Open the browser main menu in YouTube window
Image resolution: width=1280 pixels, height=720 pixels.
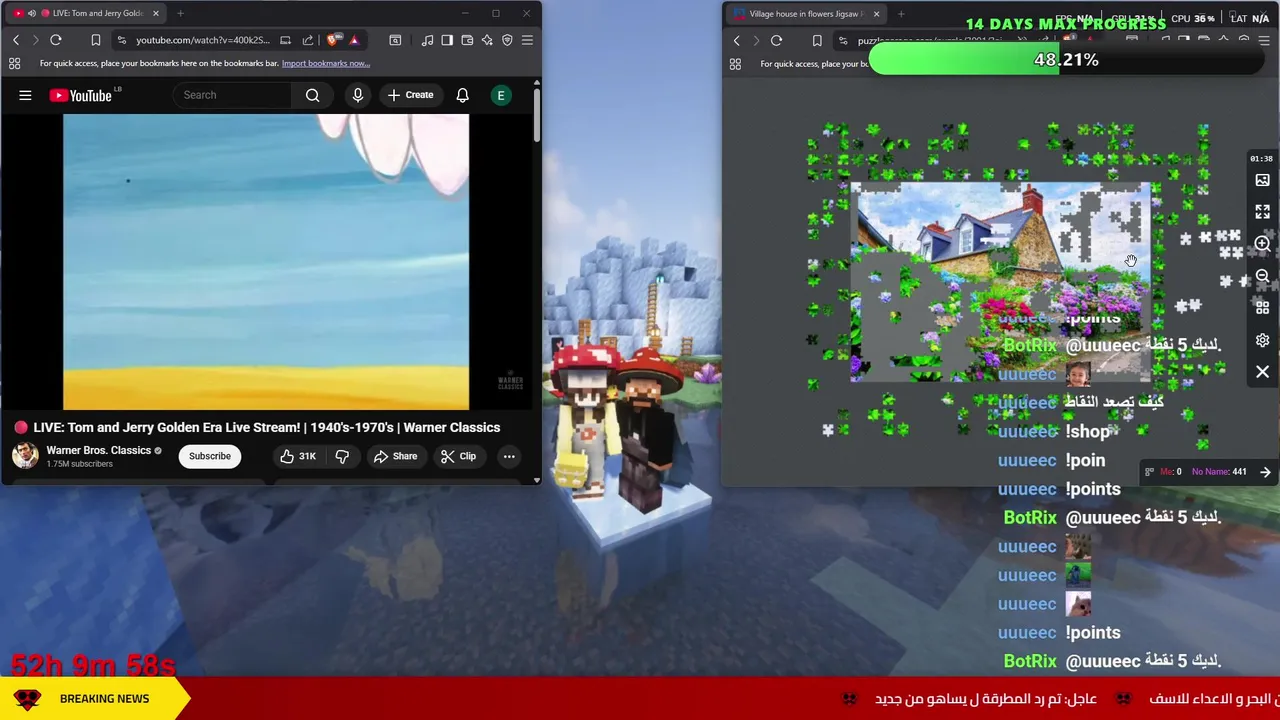pos(527,40)
